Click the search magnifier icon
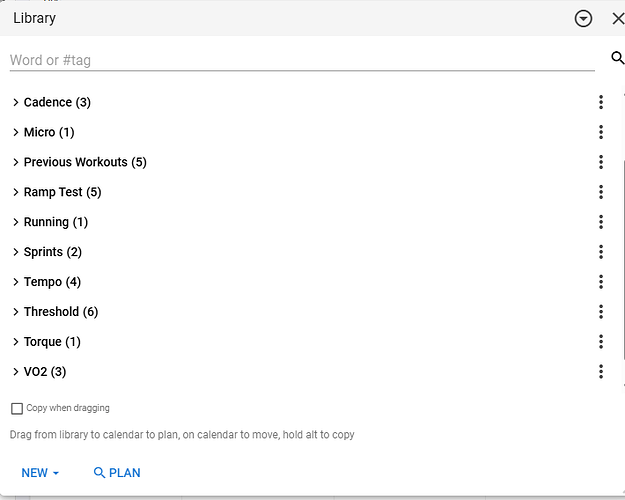 (x=617, y=59)
